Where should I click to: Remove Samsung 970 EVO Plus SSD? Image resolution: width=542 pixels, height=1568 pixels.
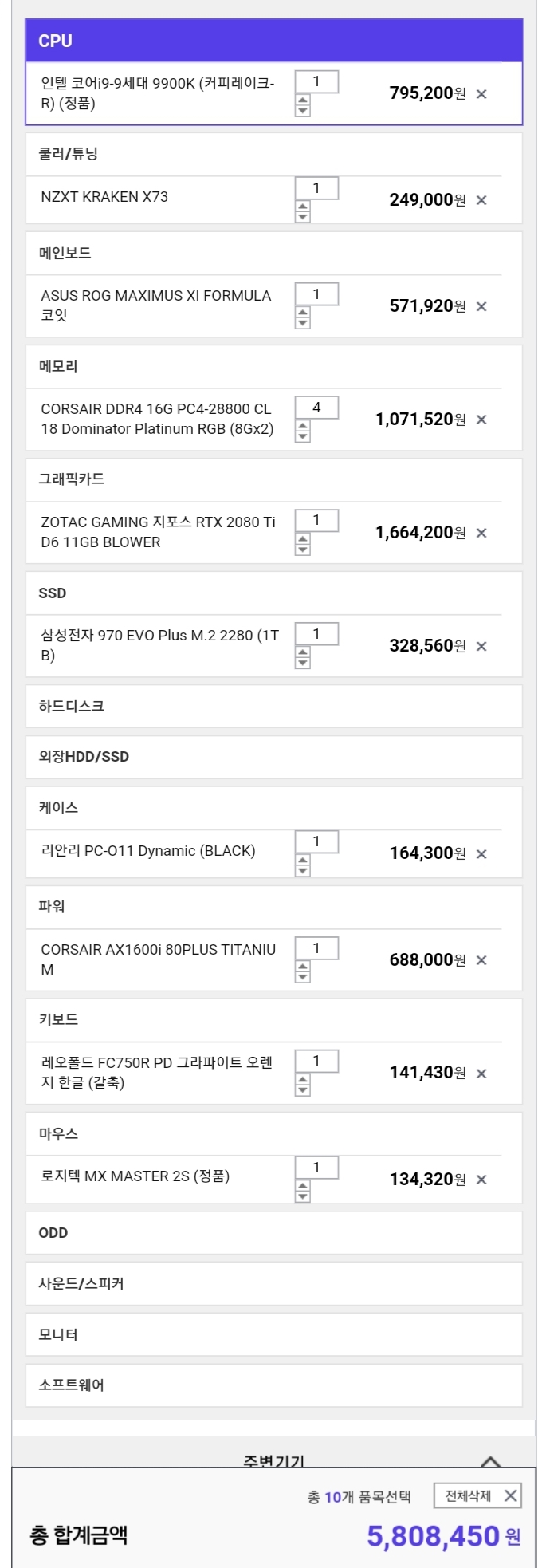(x=481, y=646)
